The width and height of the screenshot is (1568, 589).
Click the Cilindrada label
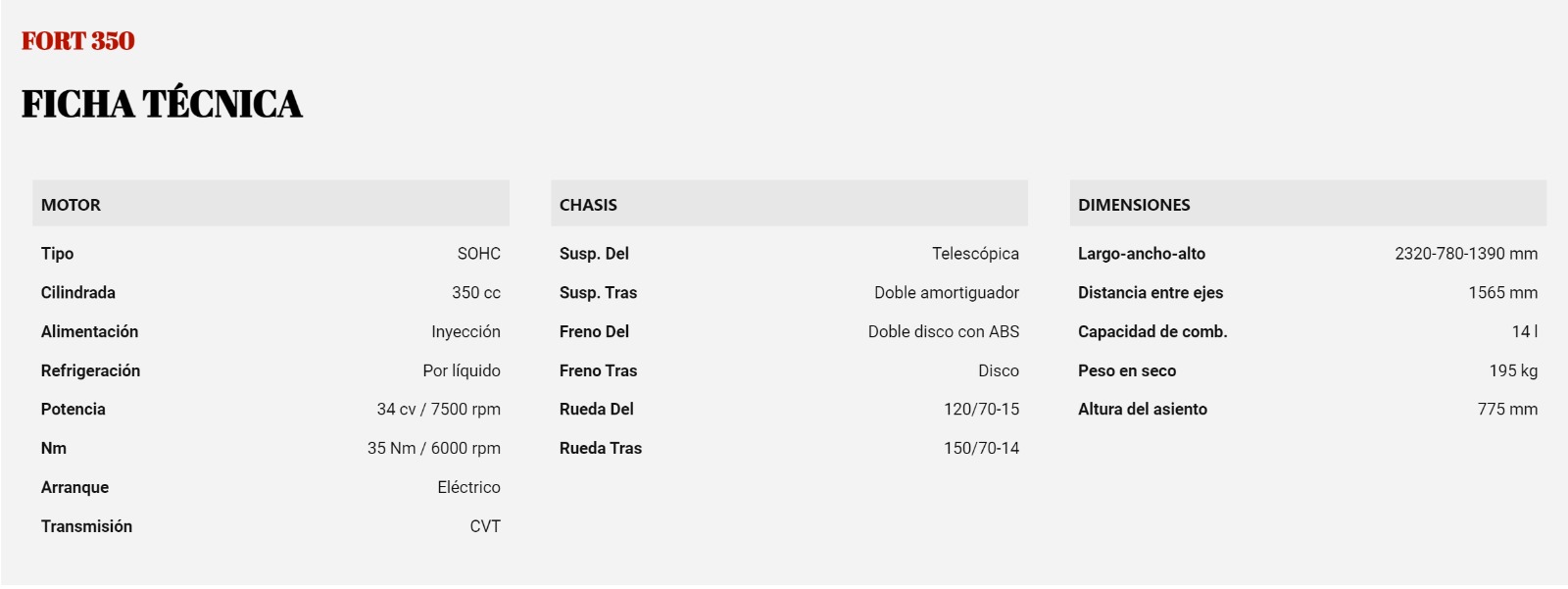click(78, 292)
